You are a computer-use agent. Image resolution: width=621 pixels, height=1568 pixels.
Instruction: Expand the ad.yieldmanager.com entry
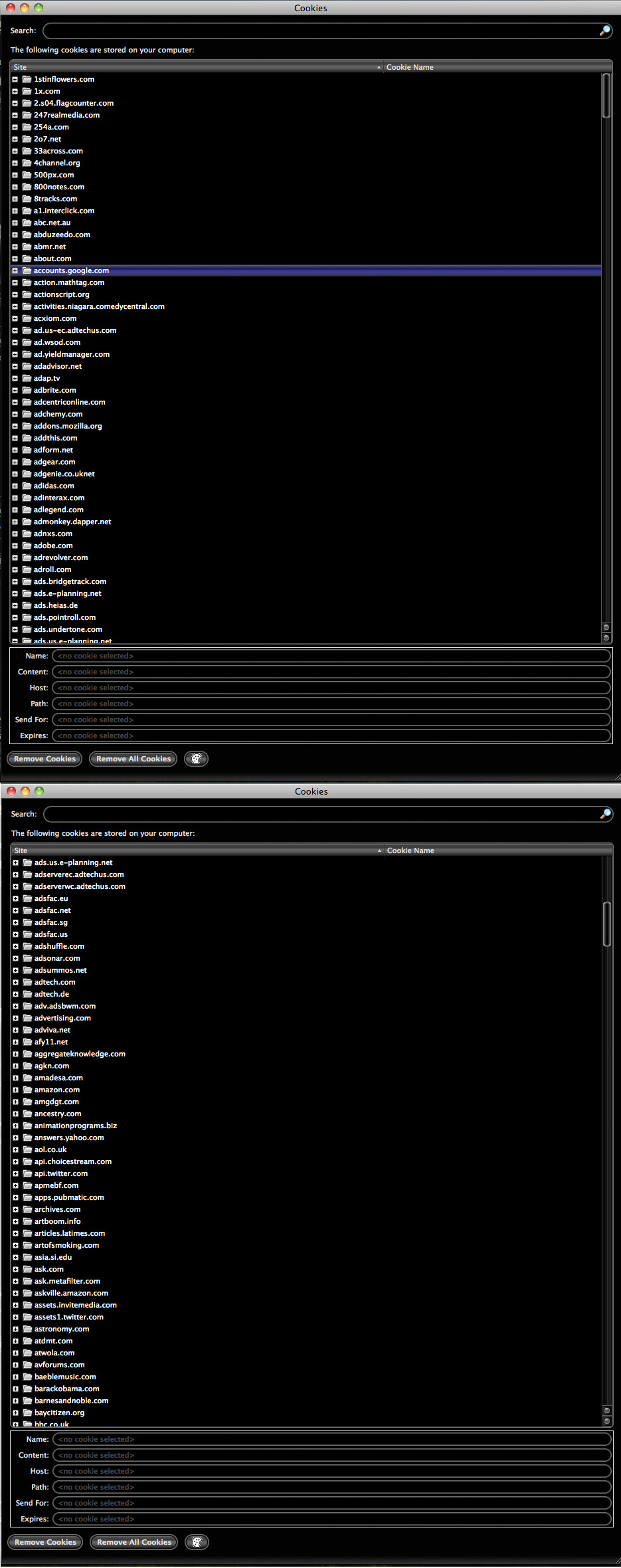tap(15, 354)
